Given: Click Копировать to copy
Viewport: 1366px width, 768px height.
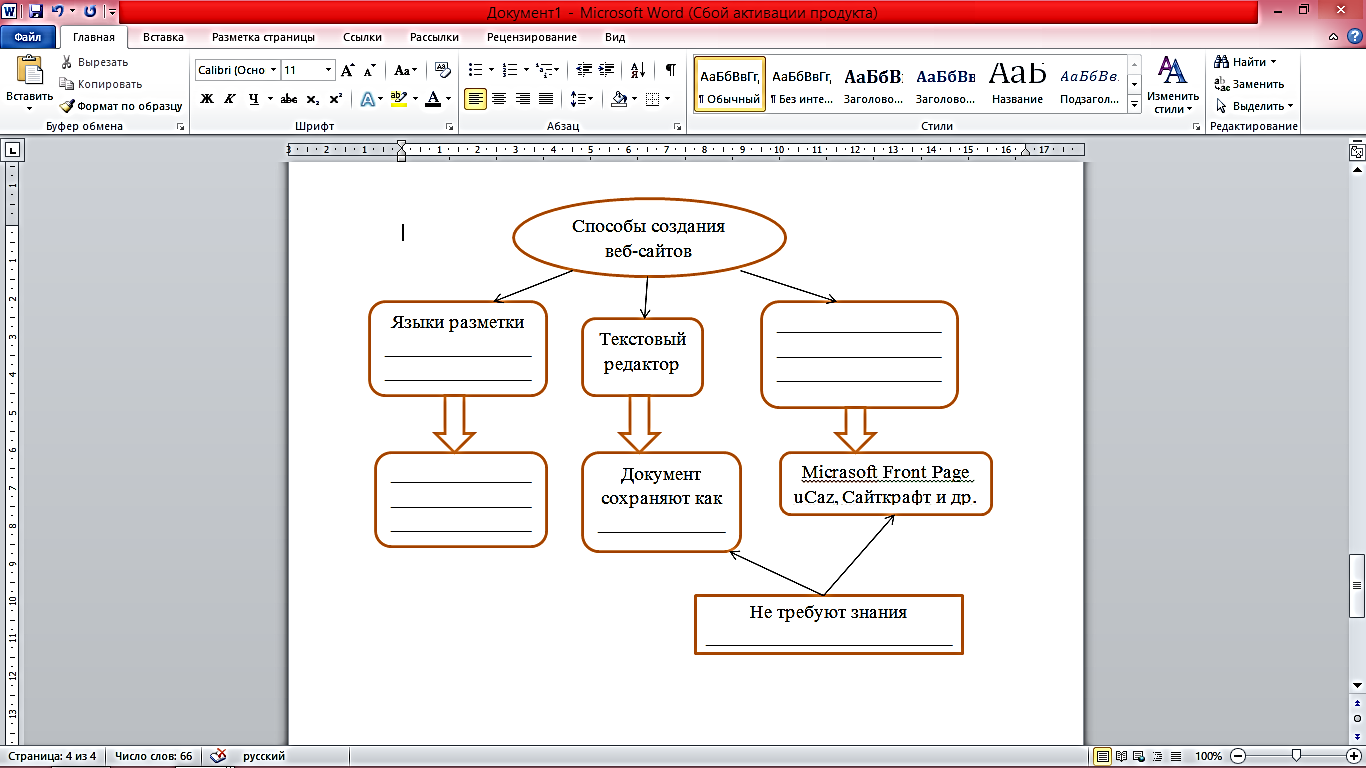Looking at the screenshot, I should point(100,84).
